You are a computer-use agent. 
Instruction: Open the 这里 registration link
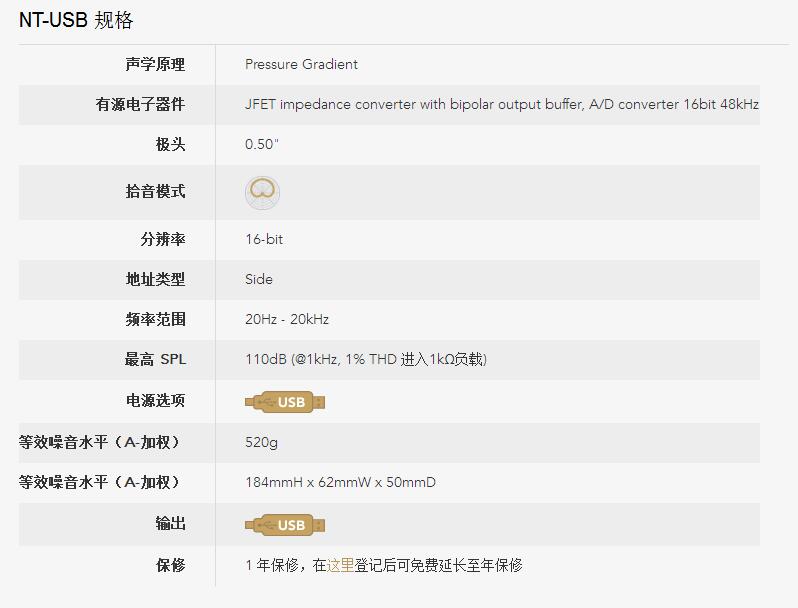pos(340,565)
